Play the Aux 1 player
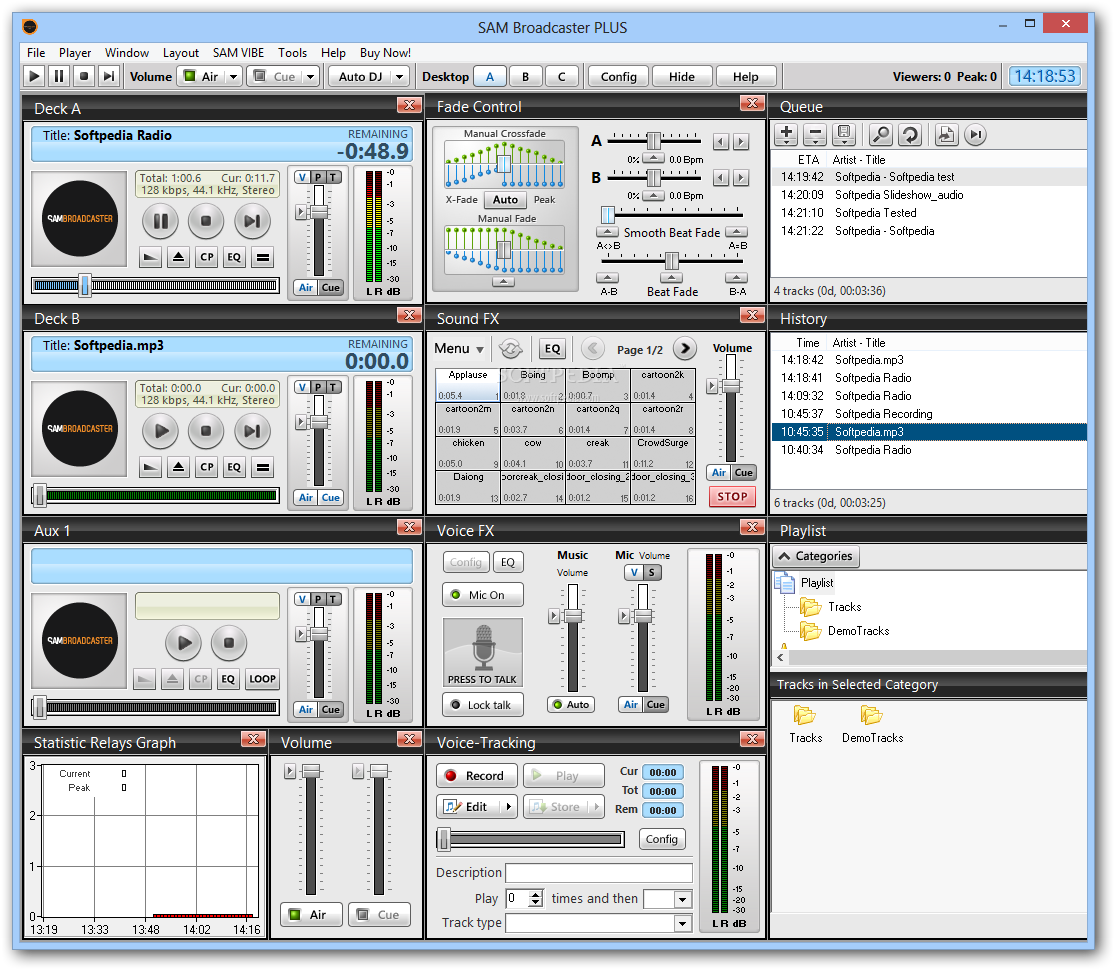The width and height of the screenshot is (1115, 970). [183, 643]
